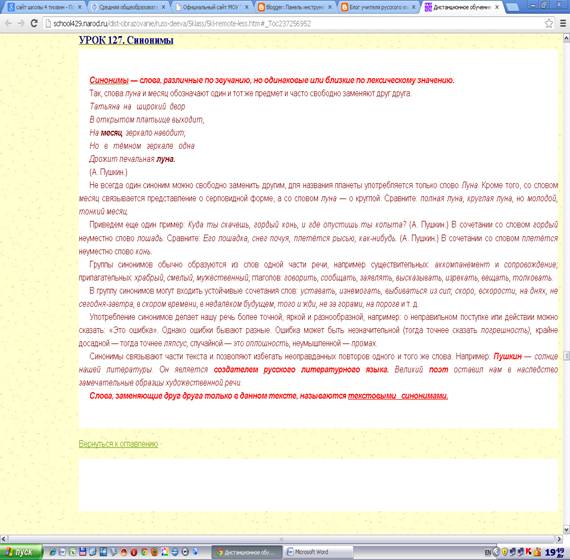This screenshot has height=560, width=570.
Task: Switch to the Блог учителя русского tab
Action: [x=379, y=7]
